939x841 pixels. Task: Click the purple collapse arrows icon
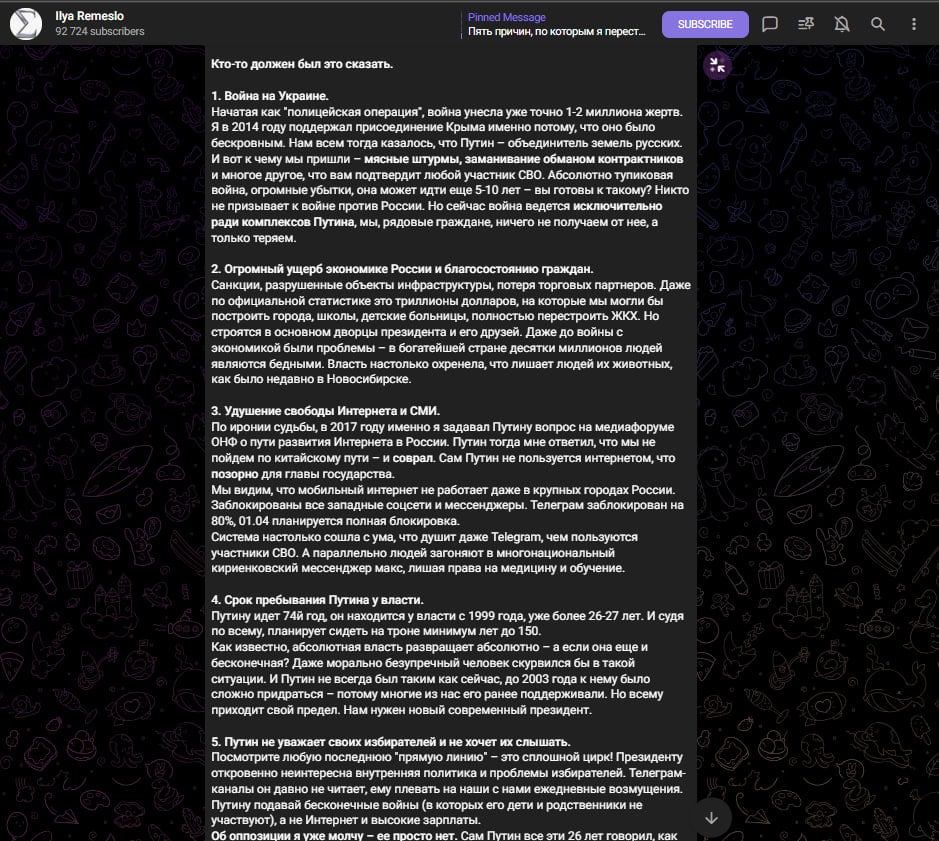pos(717,66)
